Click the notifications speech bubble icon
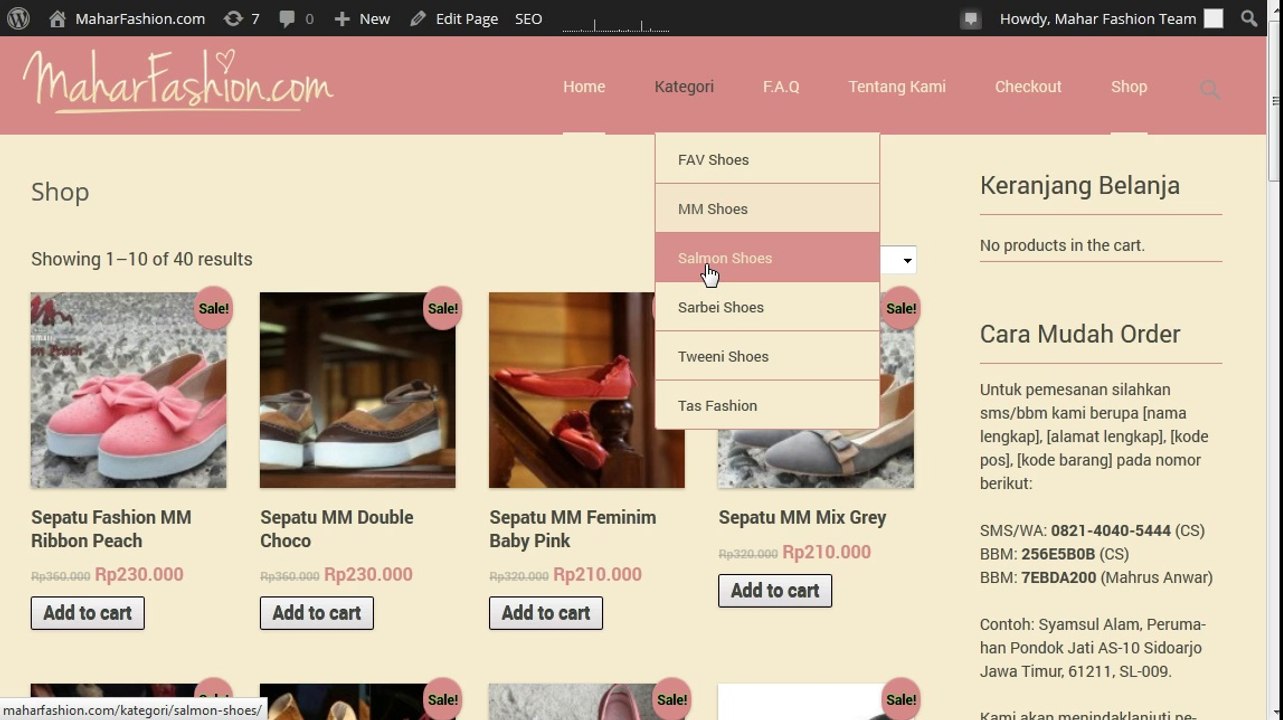Screen dimensions: 1283x720 (x=970, y=19)
